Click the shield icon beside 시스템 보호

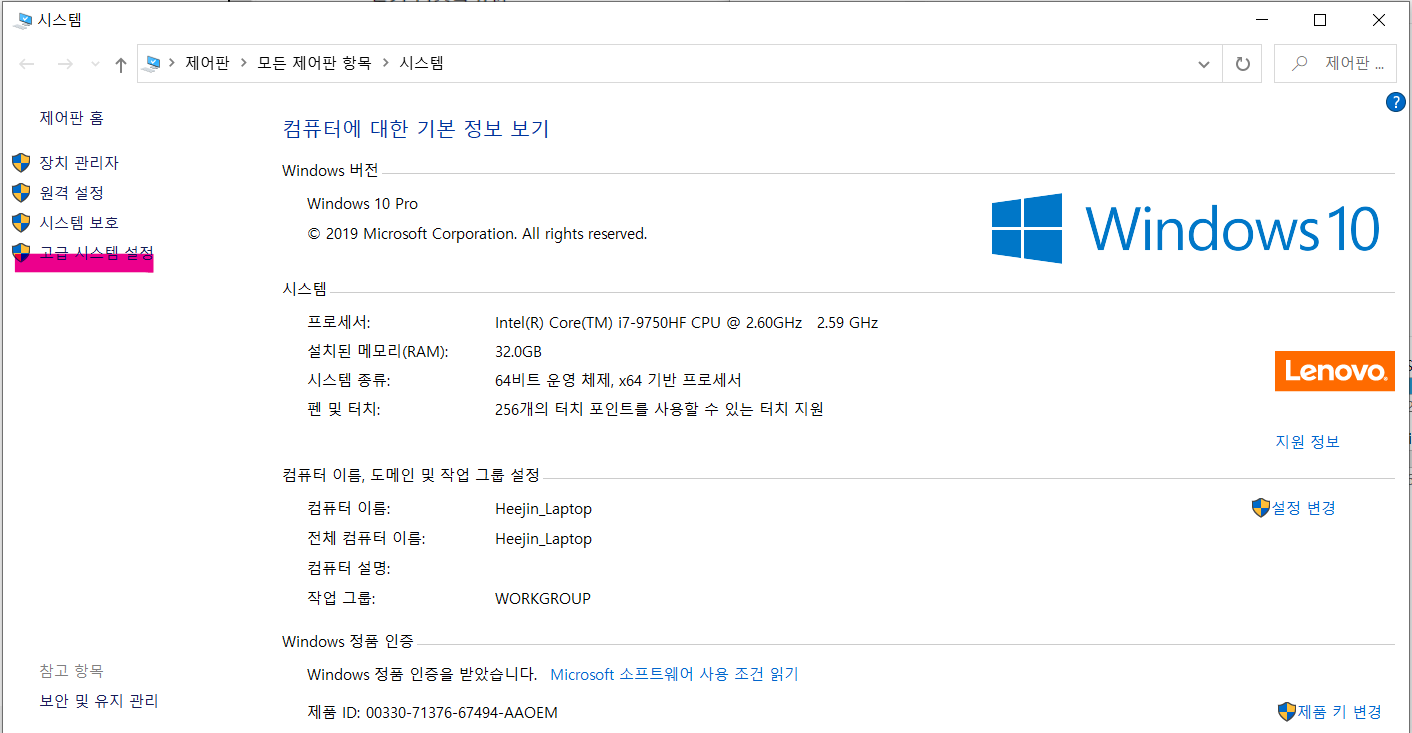click(x=21, y=222)
